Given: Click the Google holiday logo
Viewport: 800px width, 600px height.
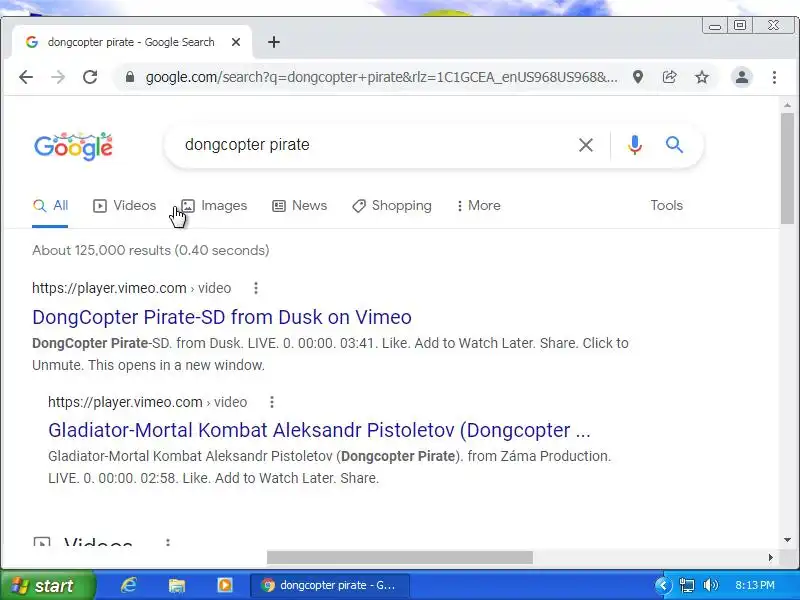Looking at the screenshot, I should (x=73, y=146).
